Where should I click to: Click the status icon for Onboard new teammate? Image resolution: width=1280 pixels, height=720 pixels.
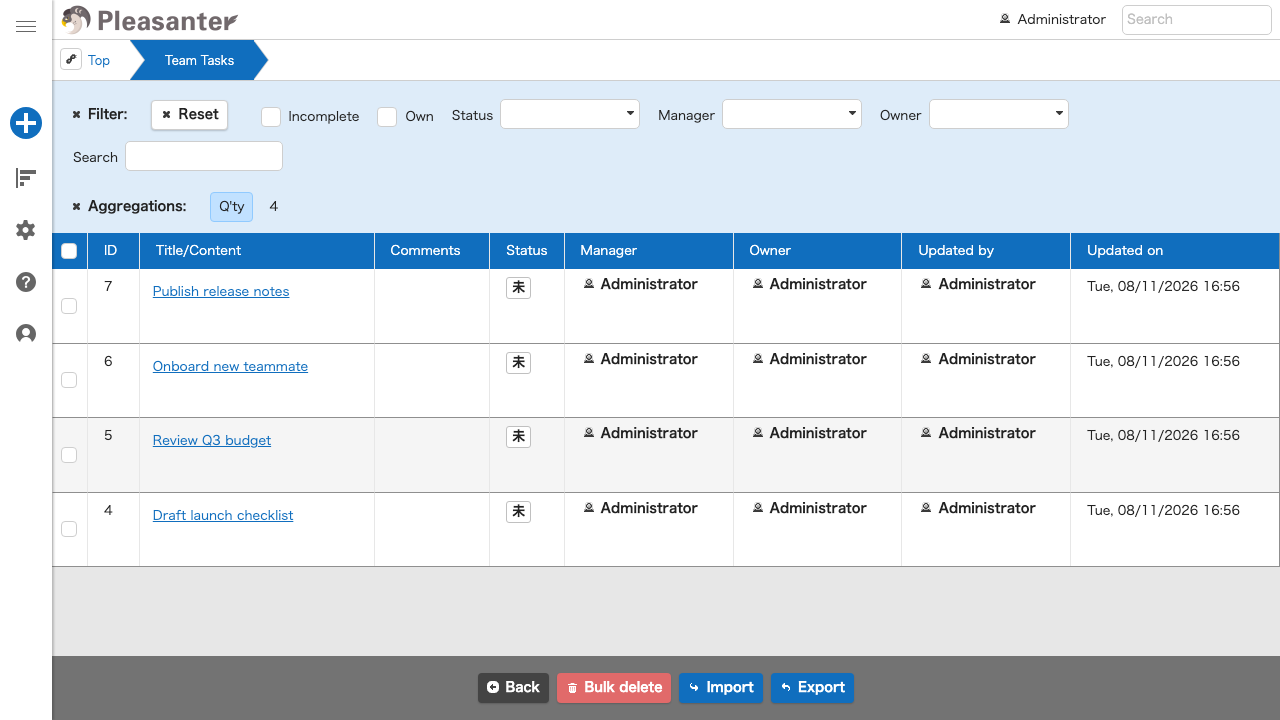pyautogui.click(x=518, y=363)
